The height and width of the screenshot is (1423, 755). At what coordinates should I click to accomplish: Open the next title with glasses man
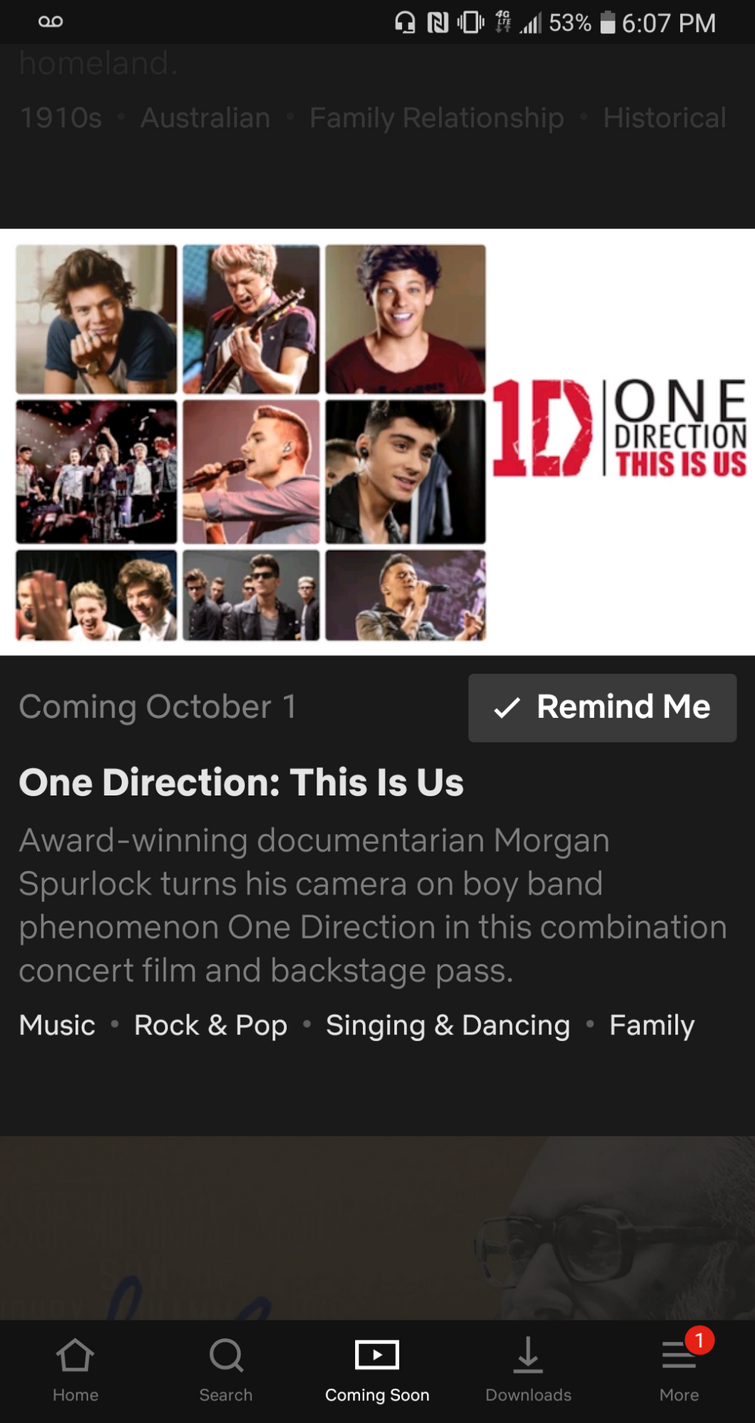377,1228
